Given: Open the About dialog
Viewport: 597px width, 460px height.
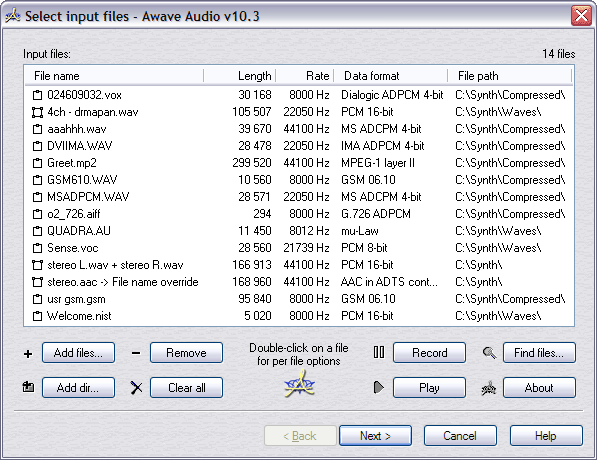Looking at the screenshot, I should [540, 388].
